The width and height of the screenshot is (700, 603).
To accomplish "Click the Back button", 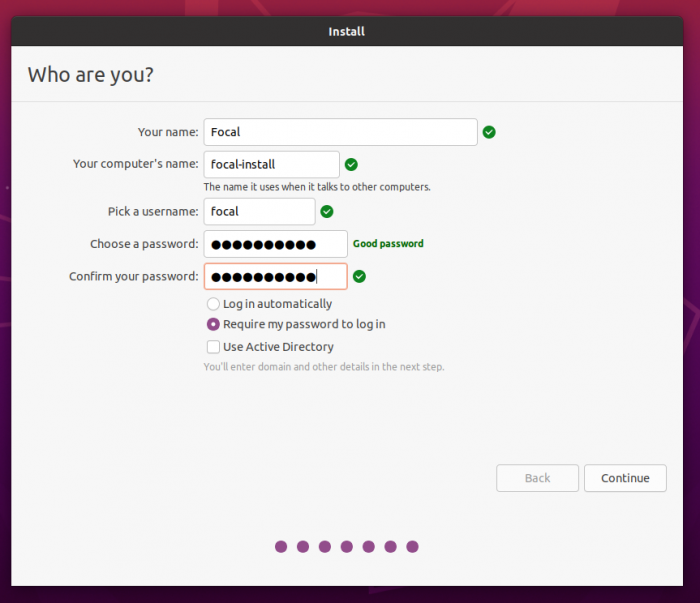I will point(537,478).
